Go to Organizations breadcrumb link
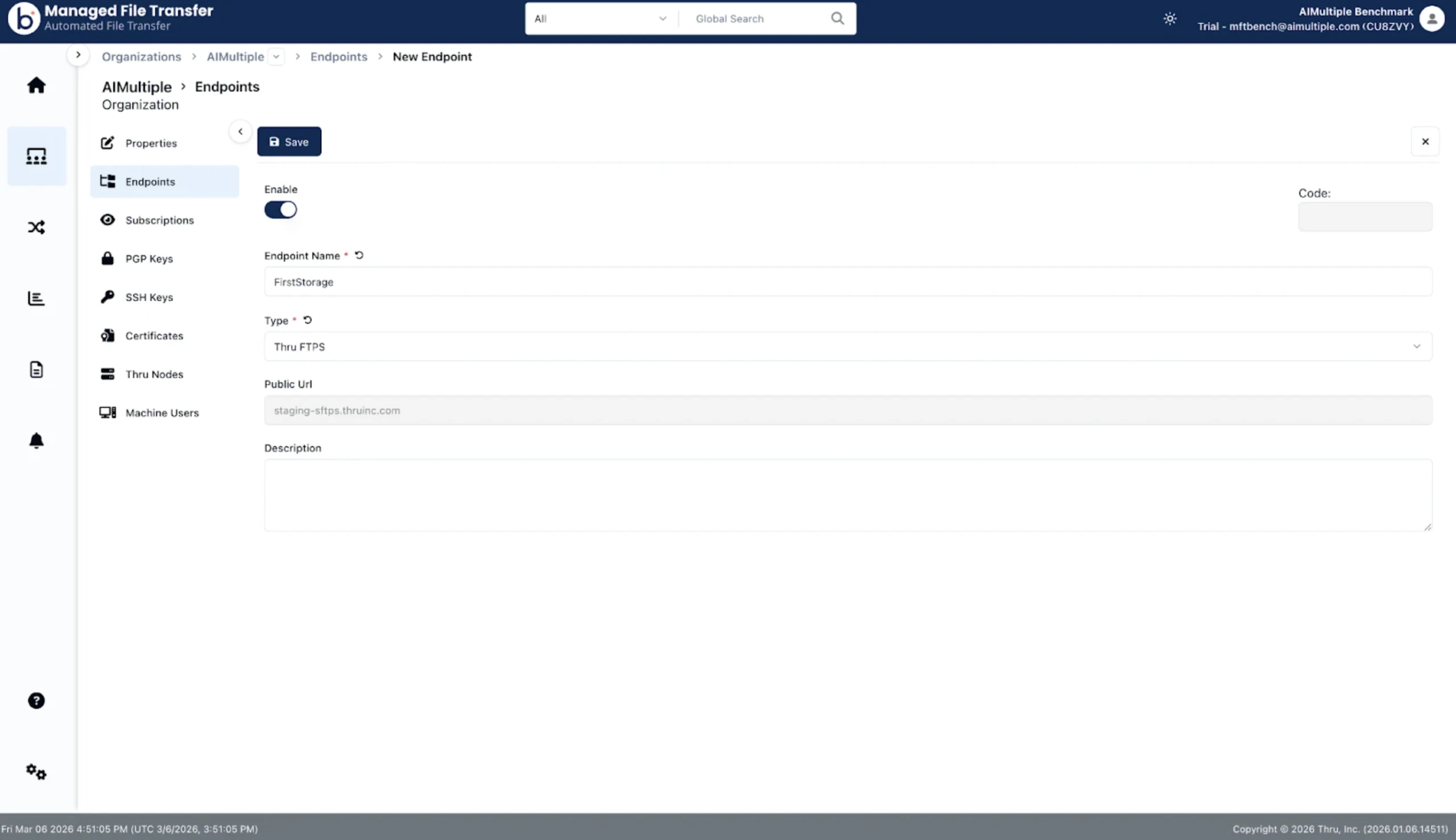1456x840 pixels. pyautogui.click(x=141, y=56)
